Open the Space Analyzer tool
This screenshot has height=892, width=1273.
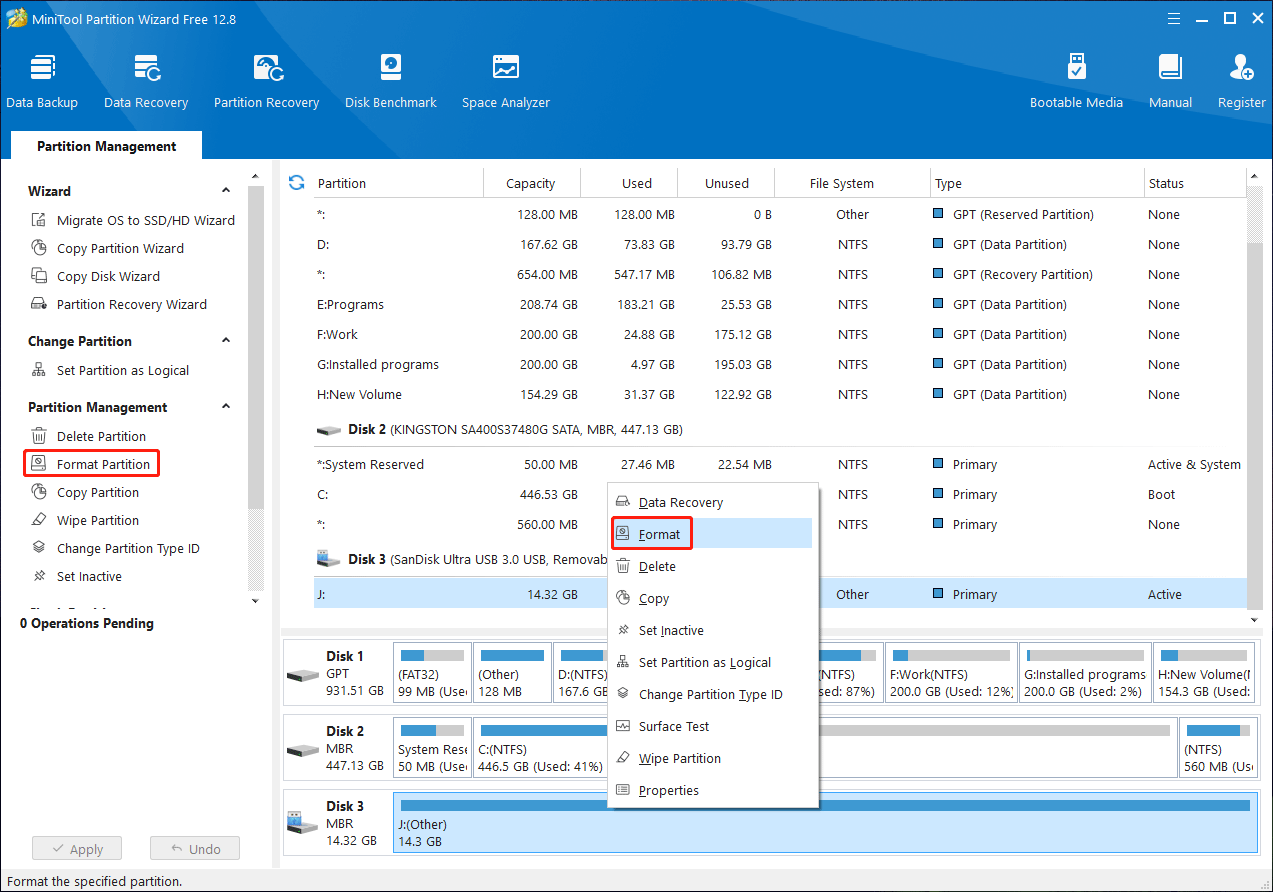point(506,81)
